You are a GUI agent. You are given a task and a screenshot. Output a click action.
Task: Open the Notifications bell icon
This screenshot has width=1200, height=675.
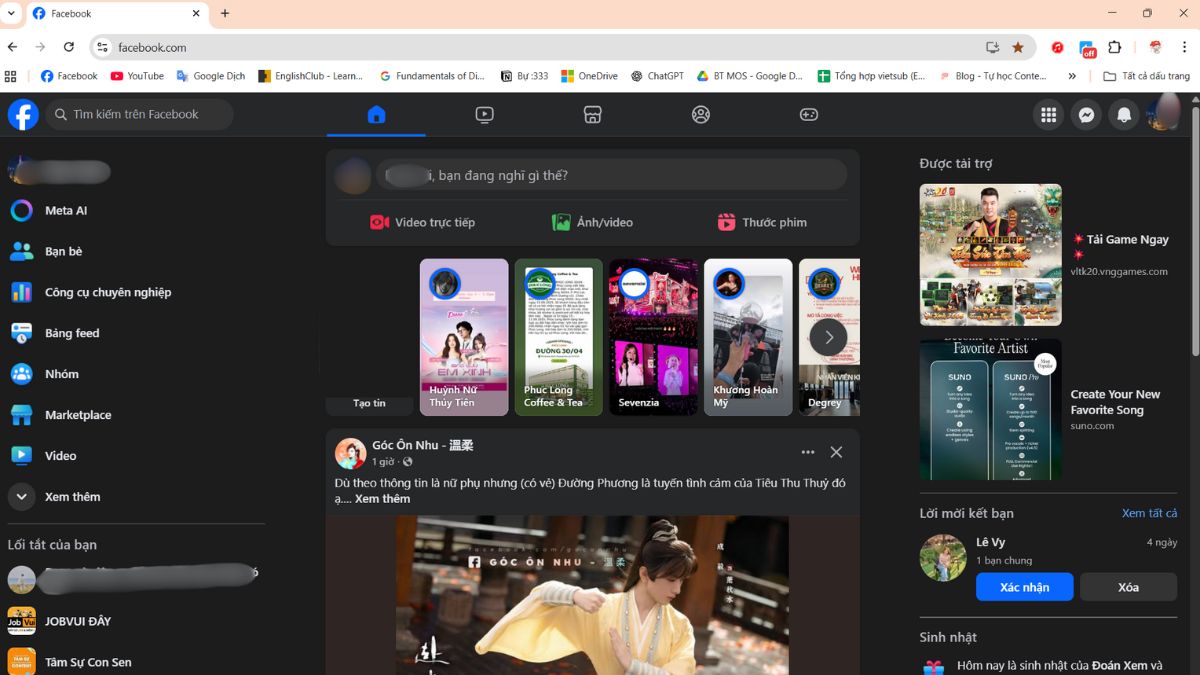tap(1124, 115)
